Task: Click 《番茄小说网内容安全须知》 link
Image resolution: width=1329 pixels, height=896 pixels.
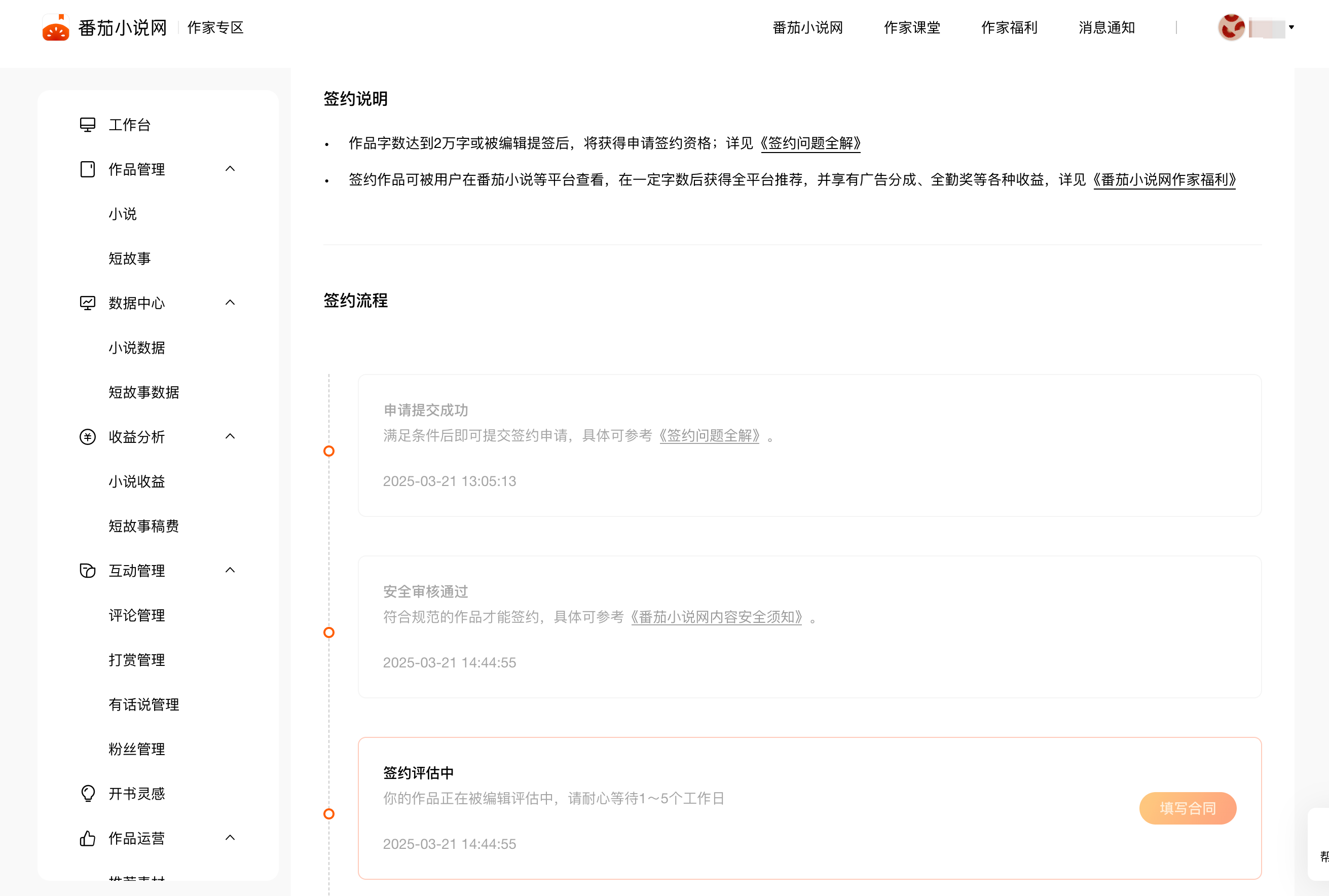Action: 717,617
